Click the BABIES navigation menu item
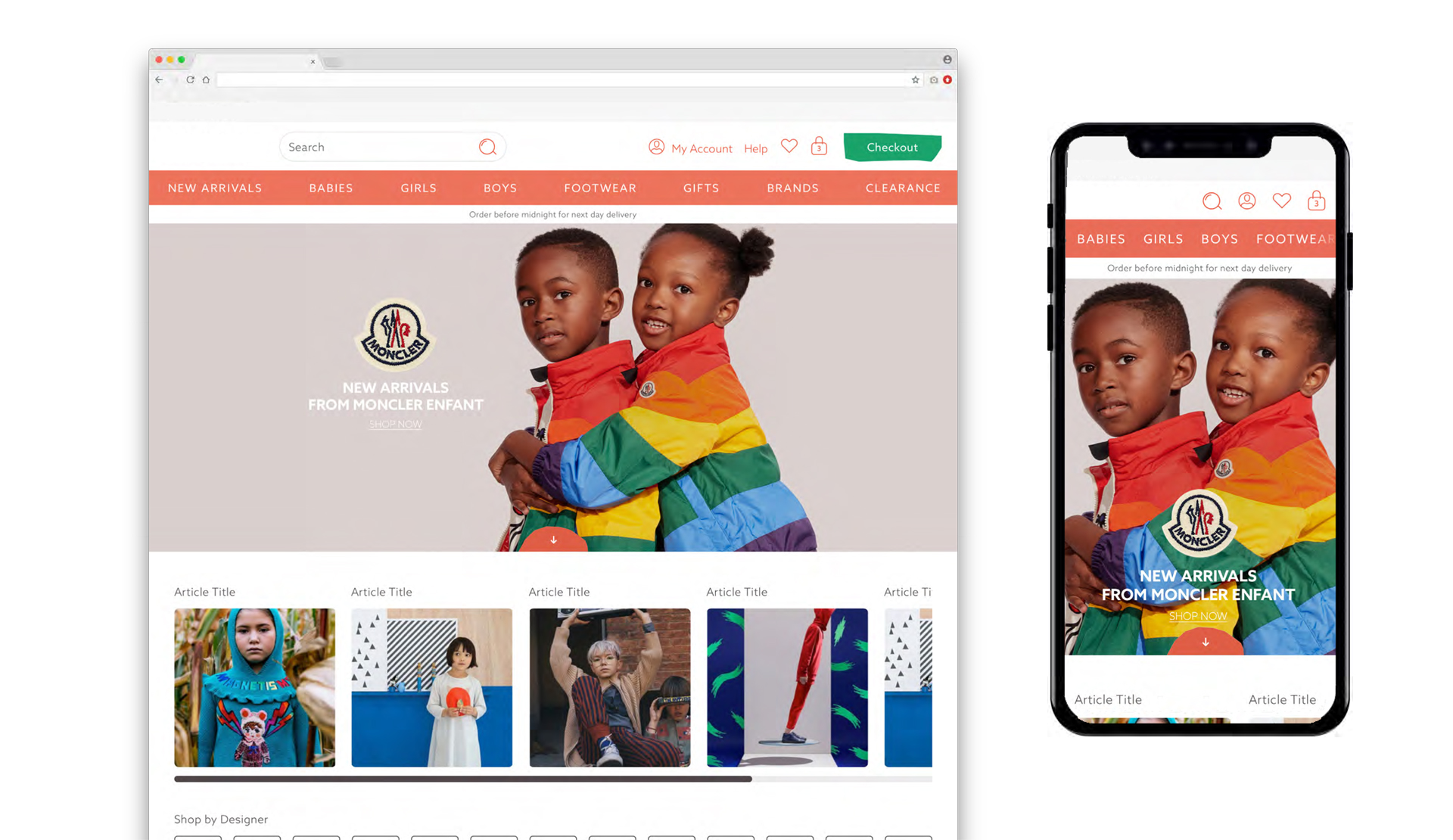This screenshot has height=840, width=1453. [332, 187]
